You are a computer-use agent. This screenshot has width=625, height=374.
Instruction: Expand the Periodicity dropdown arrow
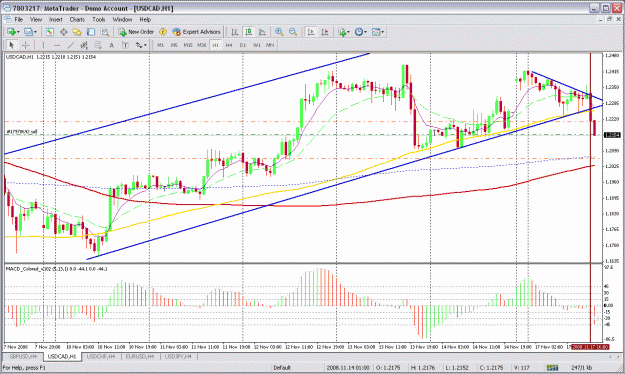pyautogui.click(x=366, y=32)
